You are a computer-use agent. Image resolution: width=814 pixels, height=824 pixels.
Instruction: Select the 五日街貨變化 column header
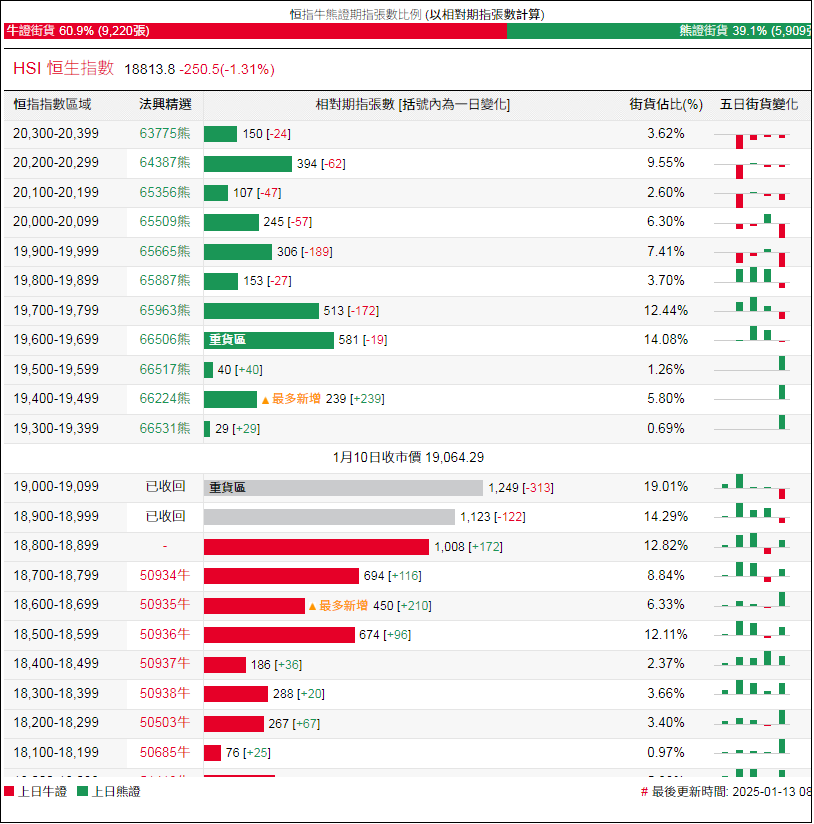(x=758, y=104)
